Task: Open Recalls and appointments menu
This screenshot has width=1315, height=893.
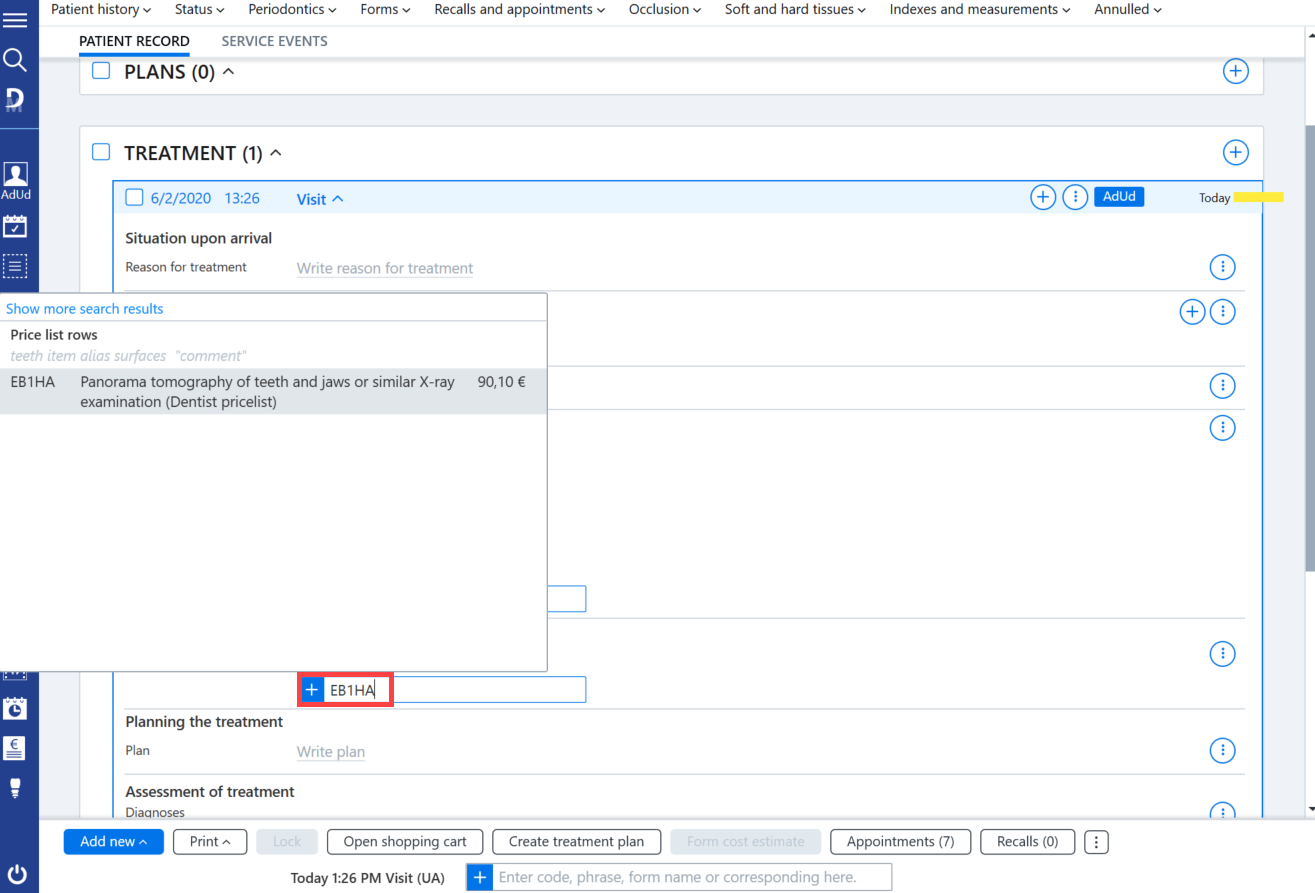Action: [520, 9]
